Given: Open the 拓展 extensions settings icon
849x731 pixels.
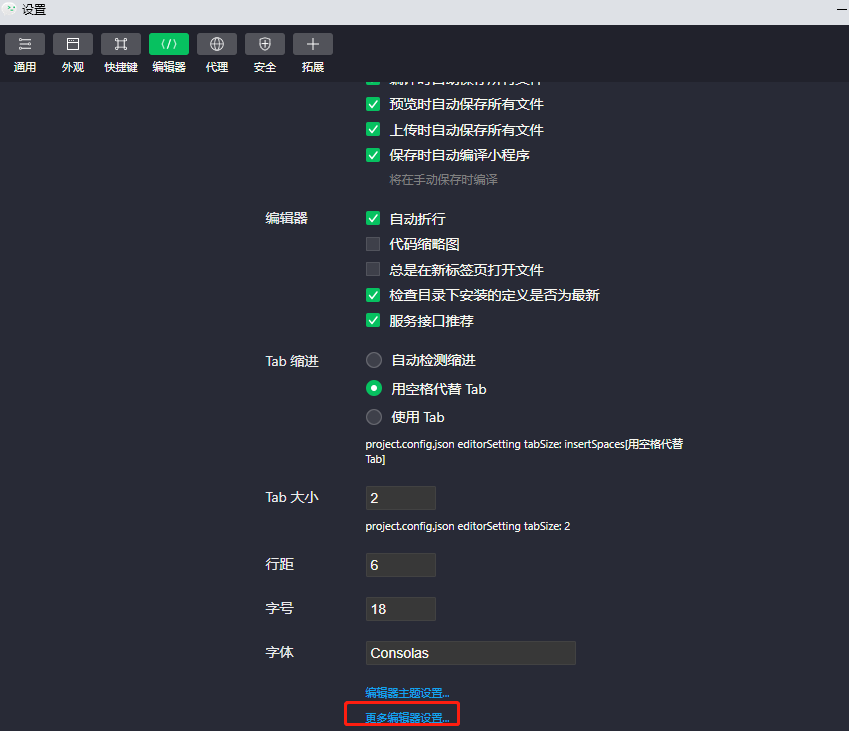Looking at the screenshot, I should pos(313,44).
